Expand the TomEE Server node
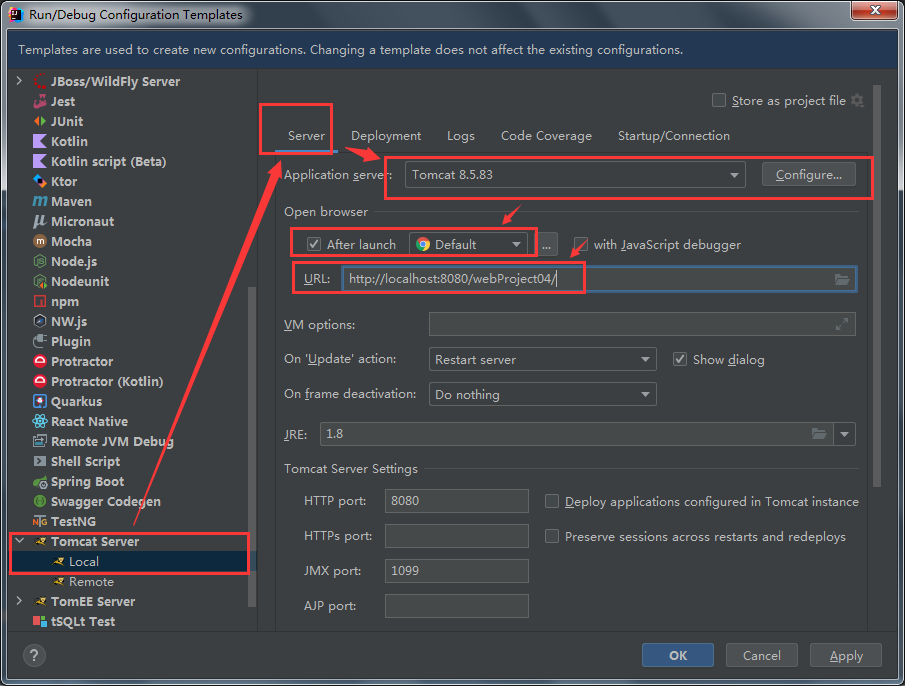The height and width of the screenshot is (686, 905). click(19, 601)
